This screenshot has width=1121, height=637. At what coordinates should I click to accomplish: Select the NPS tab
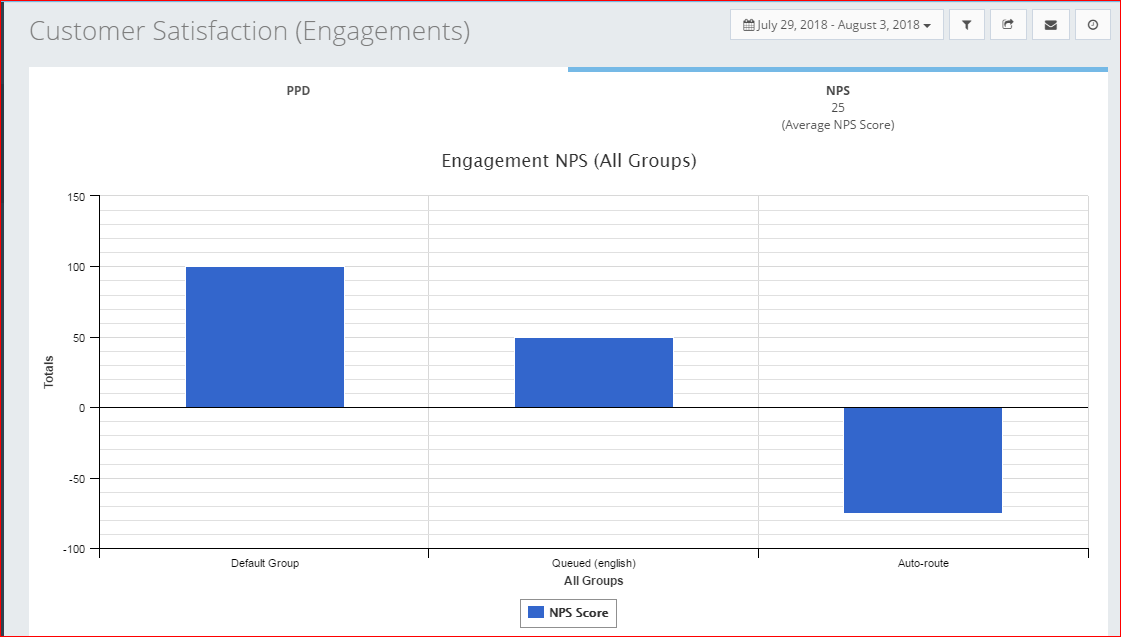pos(838,91)
